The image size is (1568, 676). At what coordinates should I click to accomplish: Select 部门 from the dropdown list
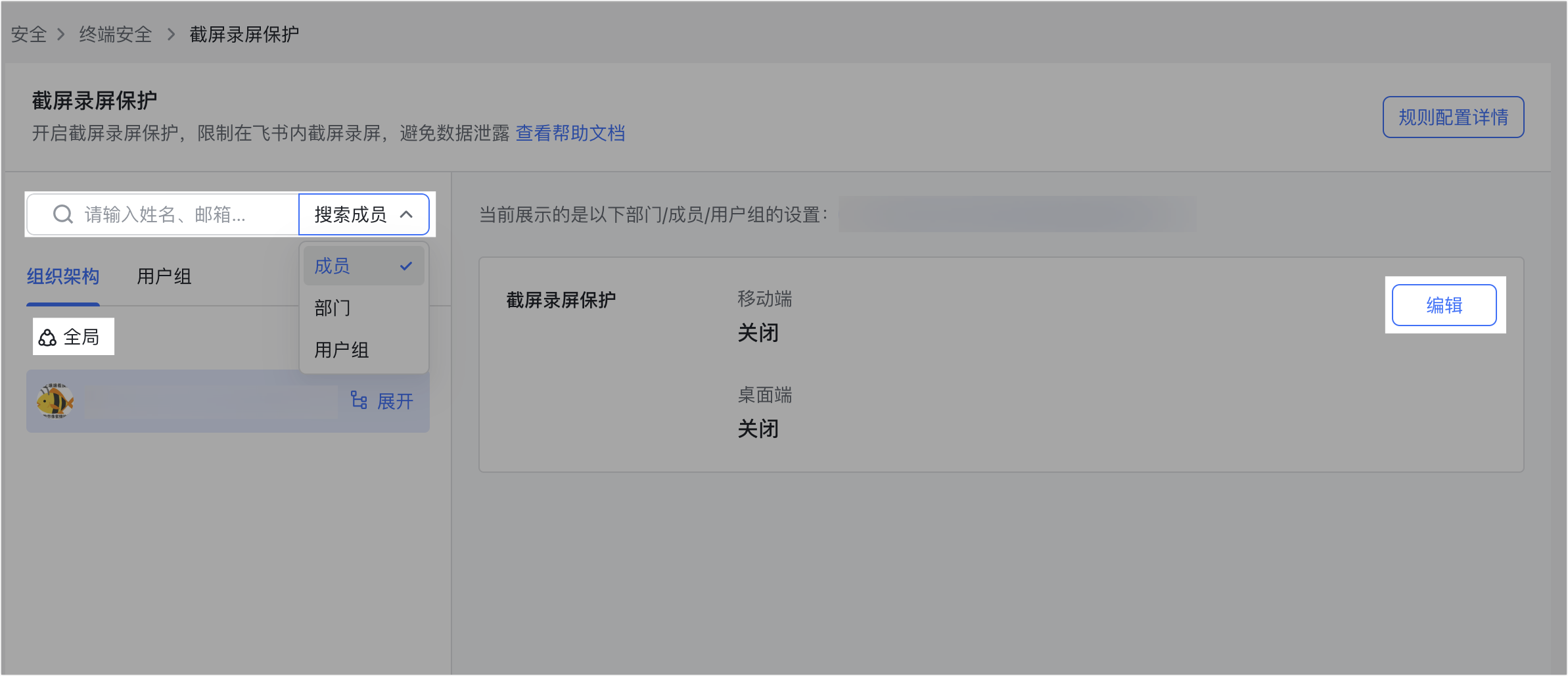[x=333, y=308]
